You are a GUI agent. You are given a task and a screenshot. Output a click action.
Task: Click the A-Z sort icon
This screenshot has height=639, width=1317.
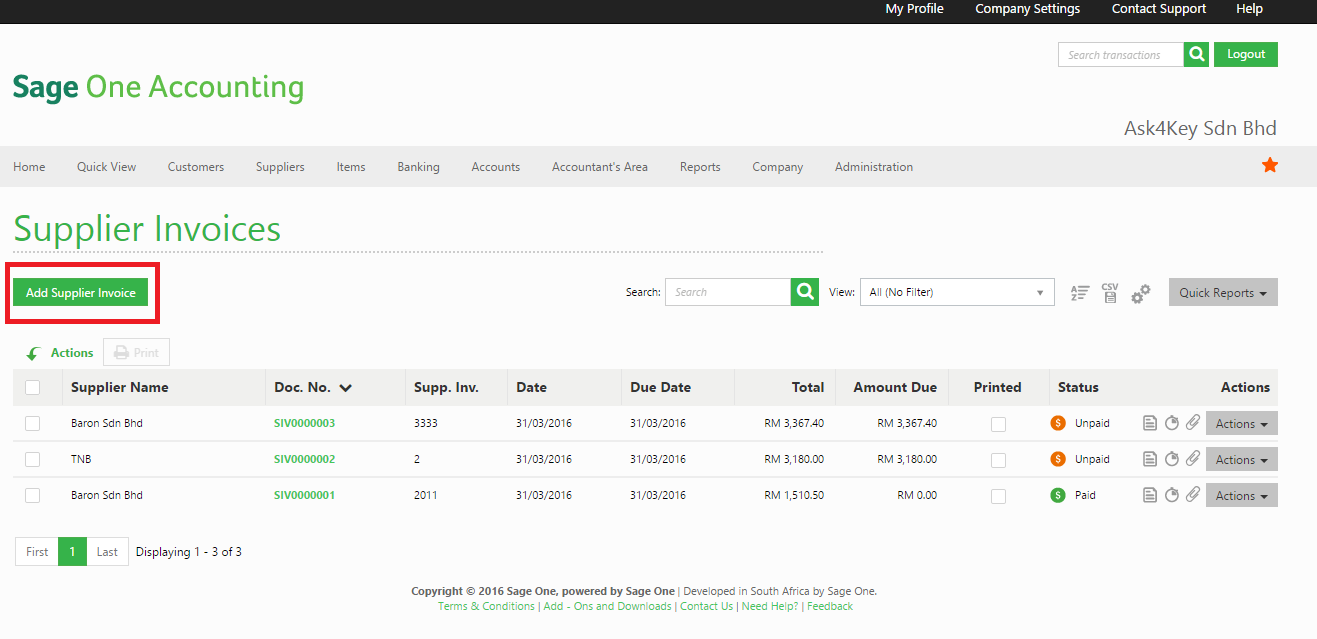point(1079,293)
